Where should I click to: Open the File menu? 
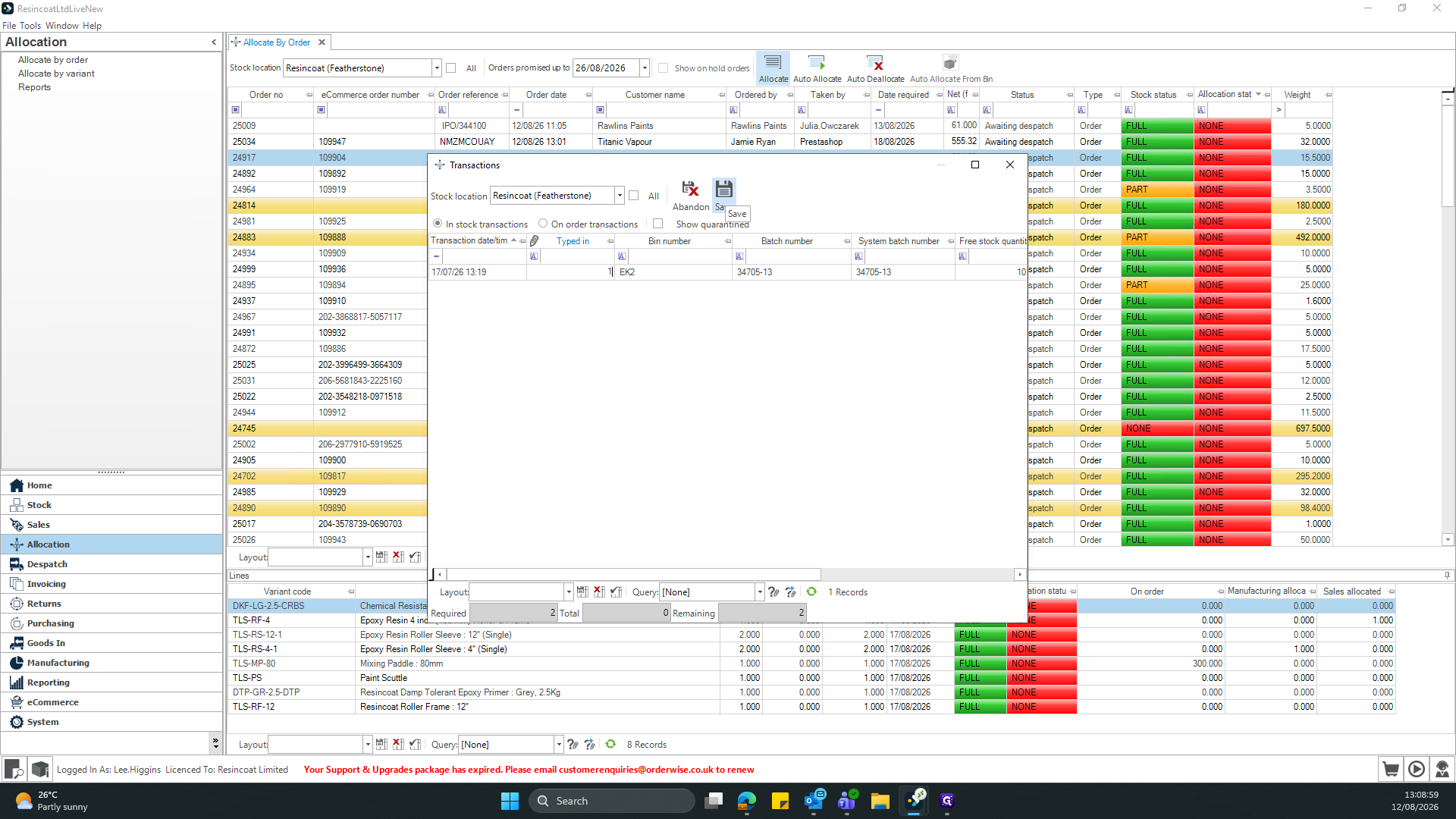coord(9,25)
